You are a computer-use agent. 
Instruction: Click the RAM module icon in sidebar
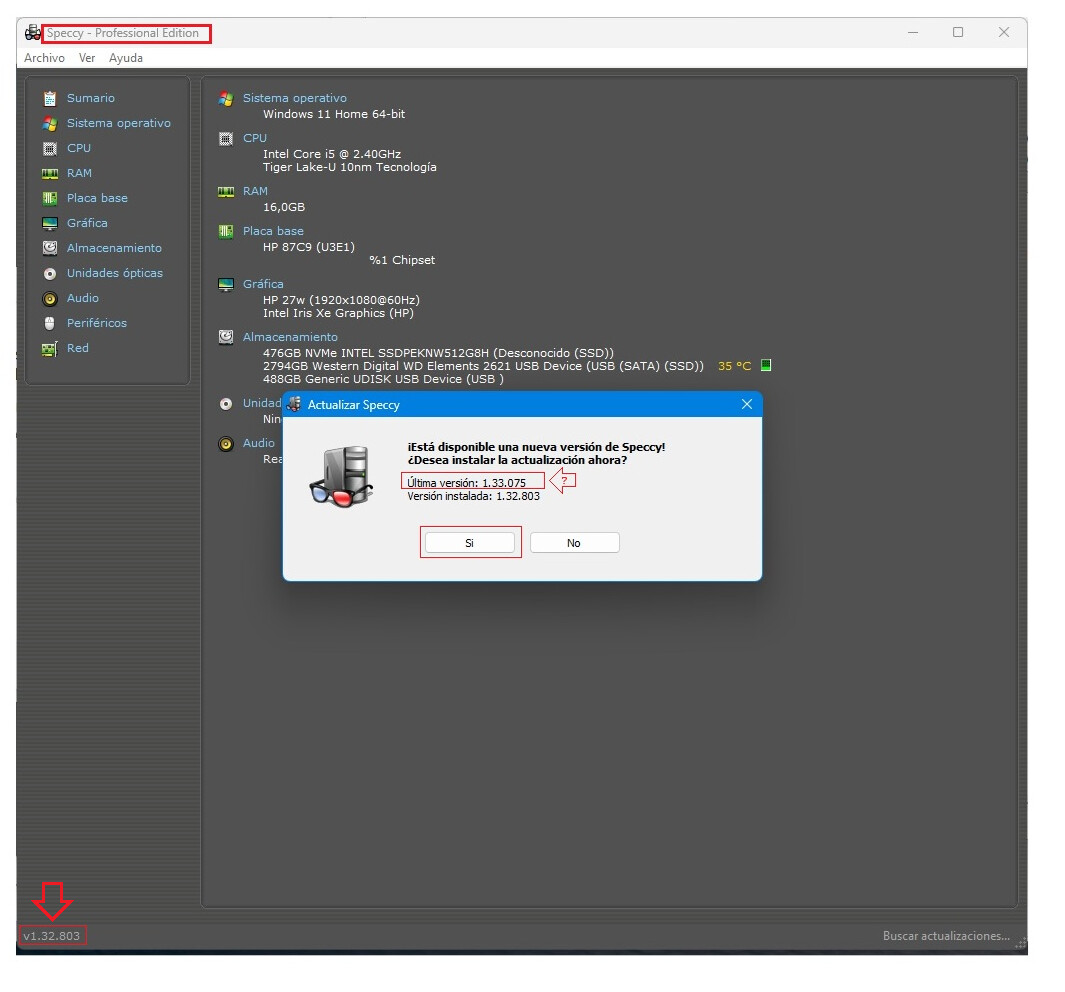[49, 173]
